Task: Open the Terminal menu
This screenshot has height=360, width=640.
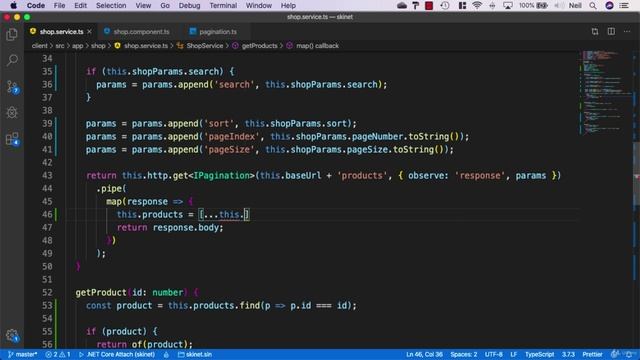Action: pos(223,5)
